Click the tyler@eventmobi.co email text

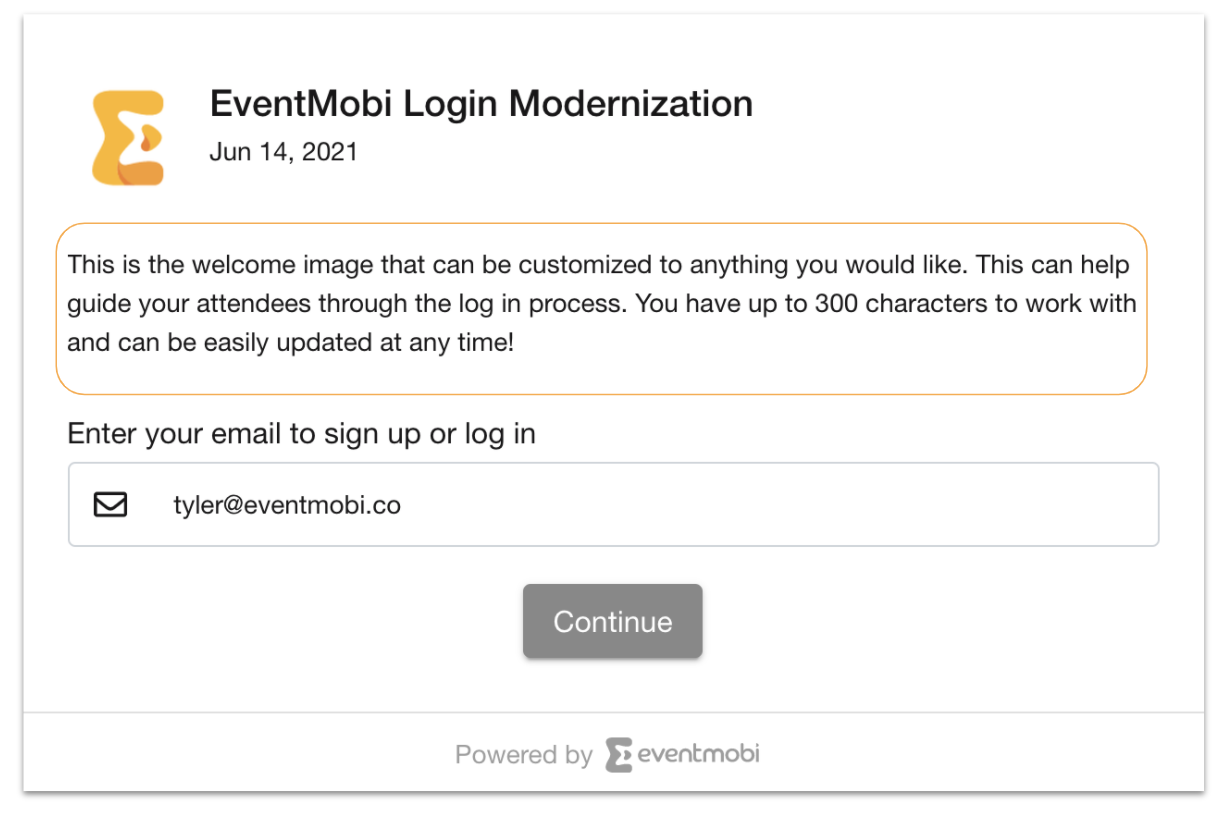287,505
